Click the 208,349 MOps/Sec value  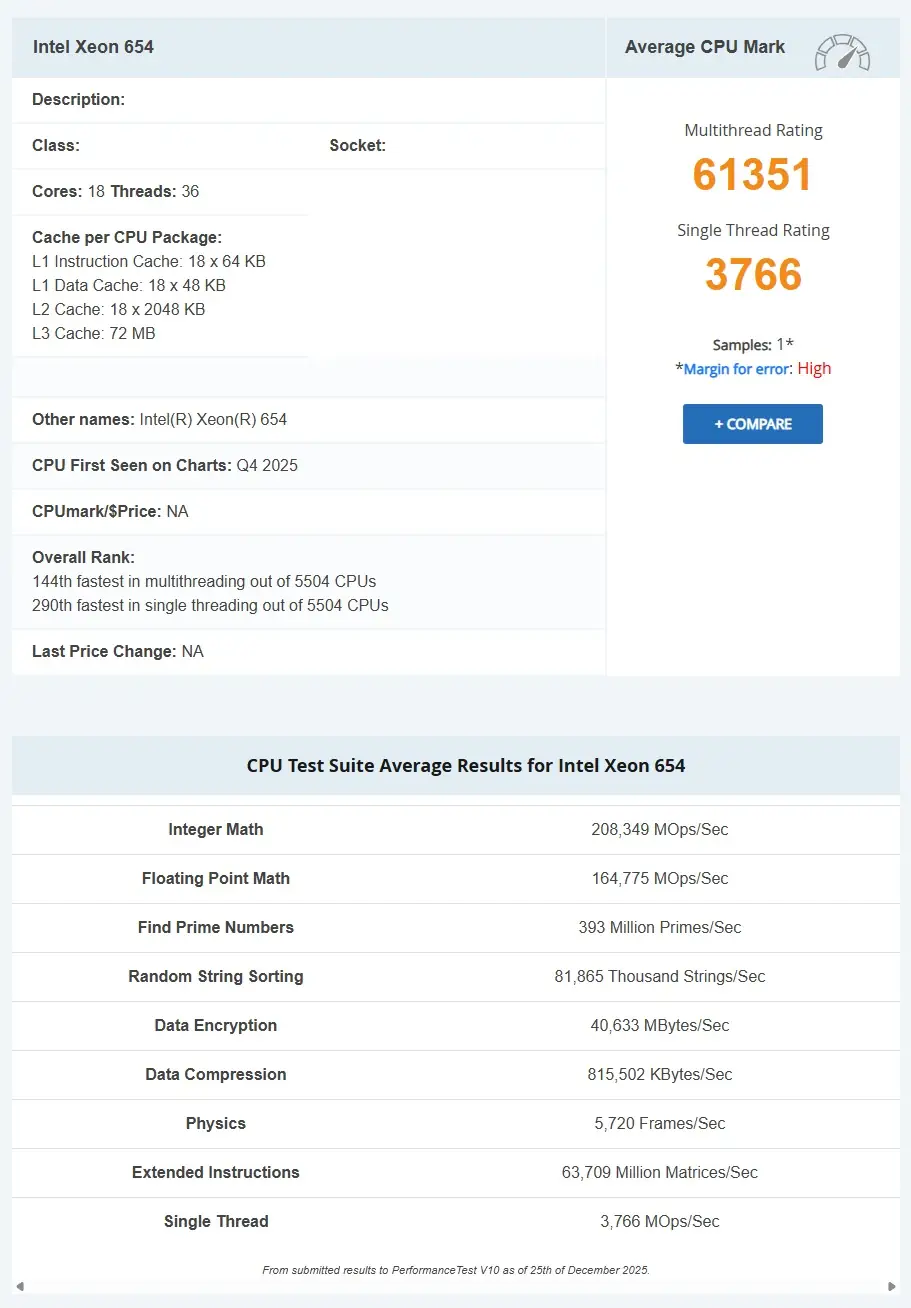click(660, 830)
